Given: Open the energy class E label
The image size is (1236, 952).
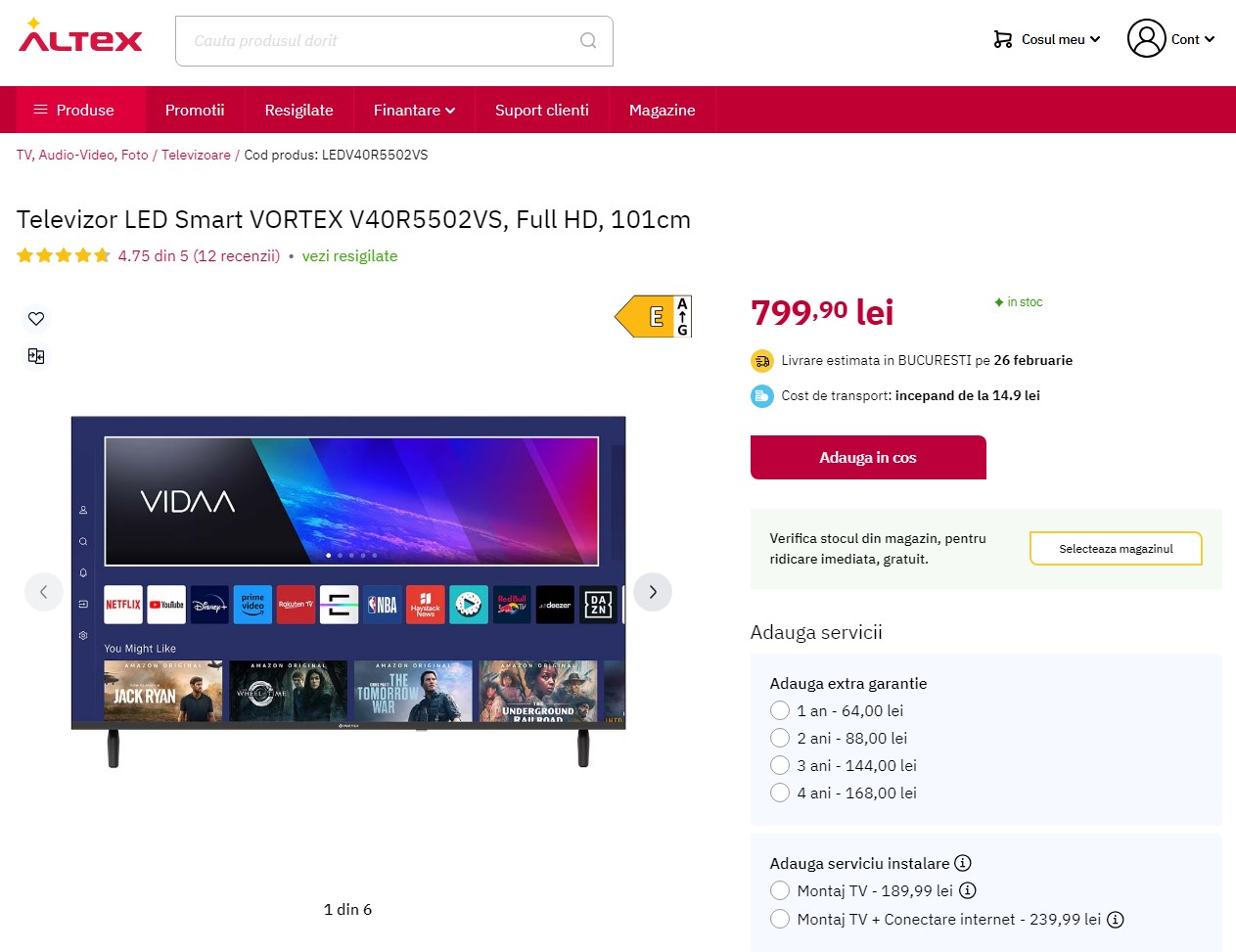Looking at the screenshot, I should point(654,316).
